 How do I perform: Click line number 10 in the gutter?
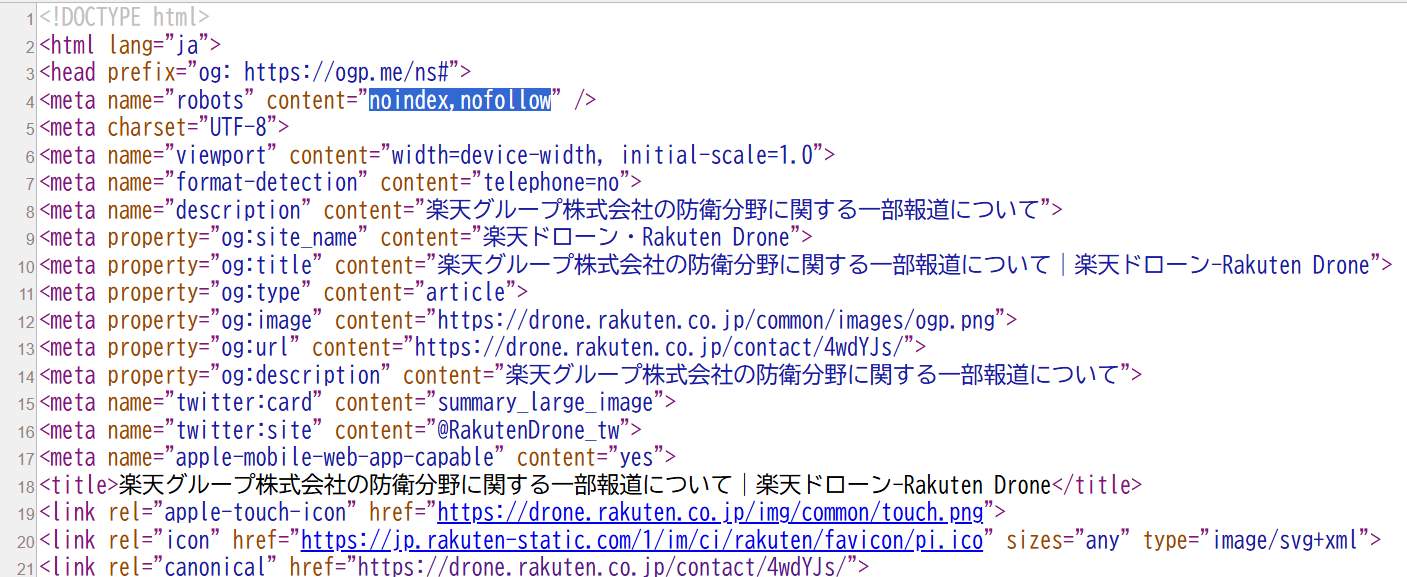point(26,267)
